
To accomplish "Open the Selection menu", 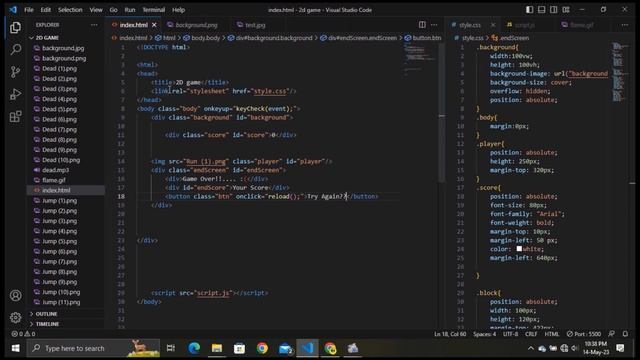I will (x=70, y=9).
